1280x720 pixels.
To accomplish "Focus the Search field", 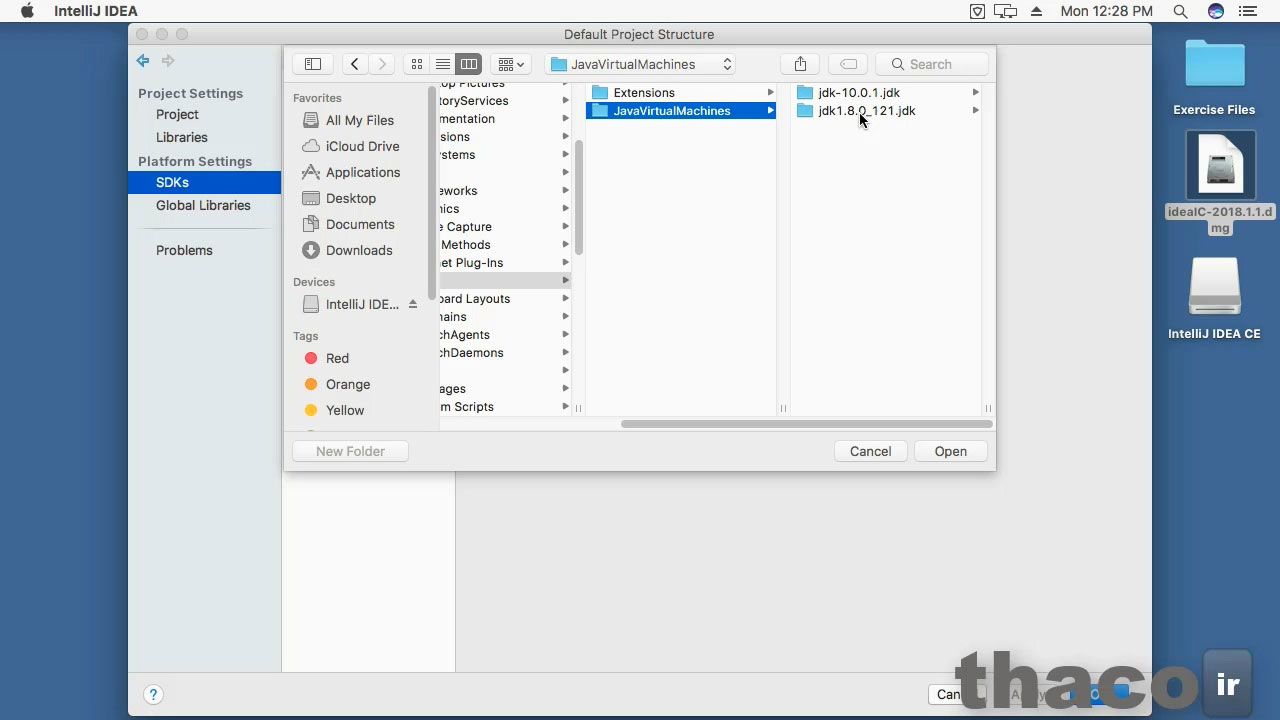I will [932, 64].
